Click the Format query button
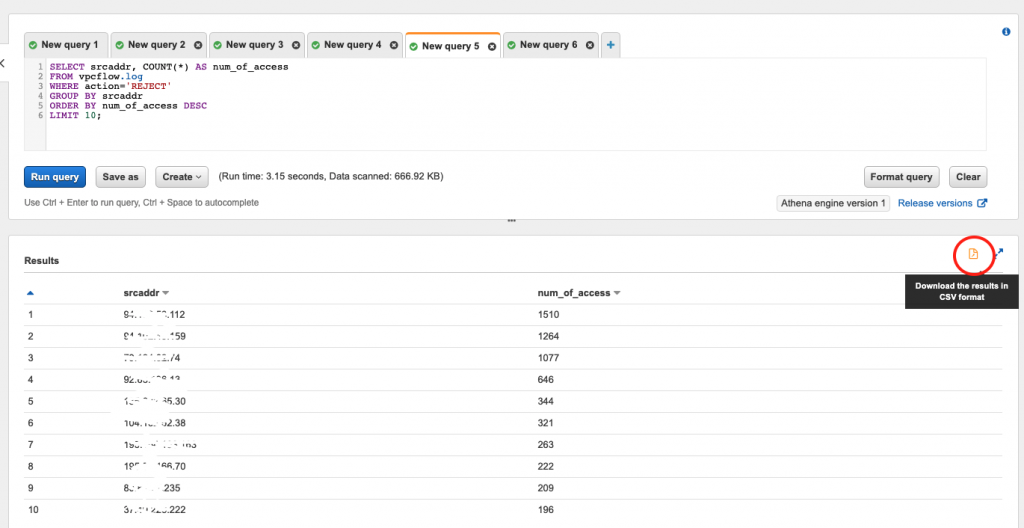The height and width of the screenshot is (528, 1024). coord(901,177)
